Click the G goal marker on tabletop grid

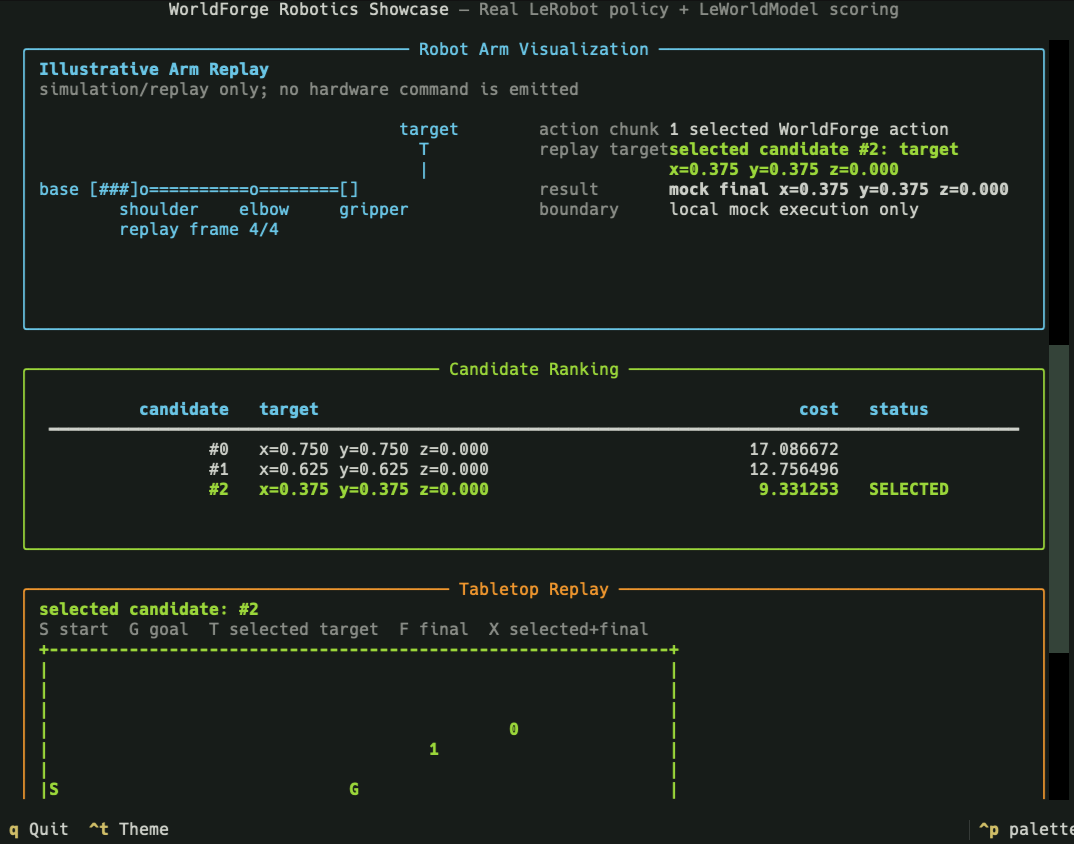pos(354,789)
